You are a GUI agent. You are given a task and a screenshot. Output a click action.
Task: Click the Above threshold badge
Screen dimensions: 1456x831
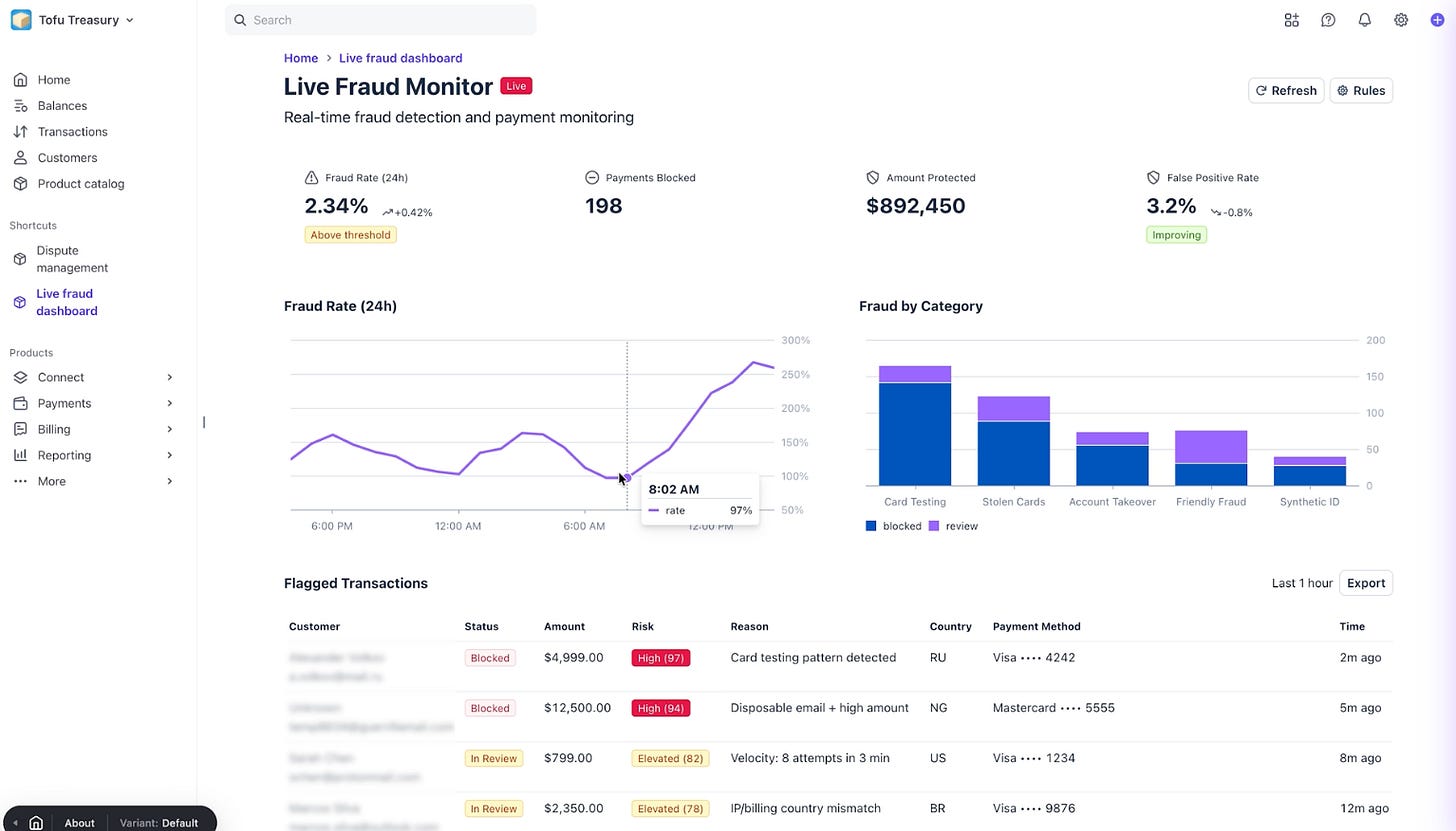click(350, 235)
